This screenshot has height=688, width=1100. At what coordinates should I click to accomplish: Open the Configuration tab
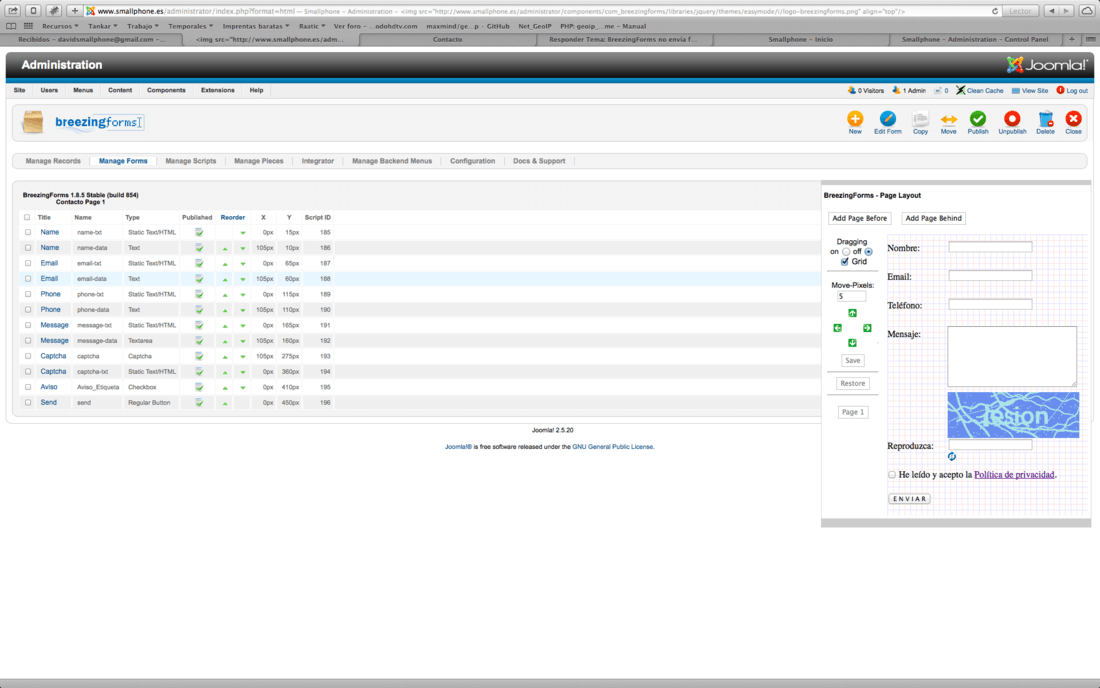(472, 161)
